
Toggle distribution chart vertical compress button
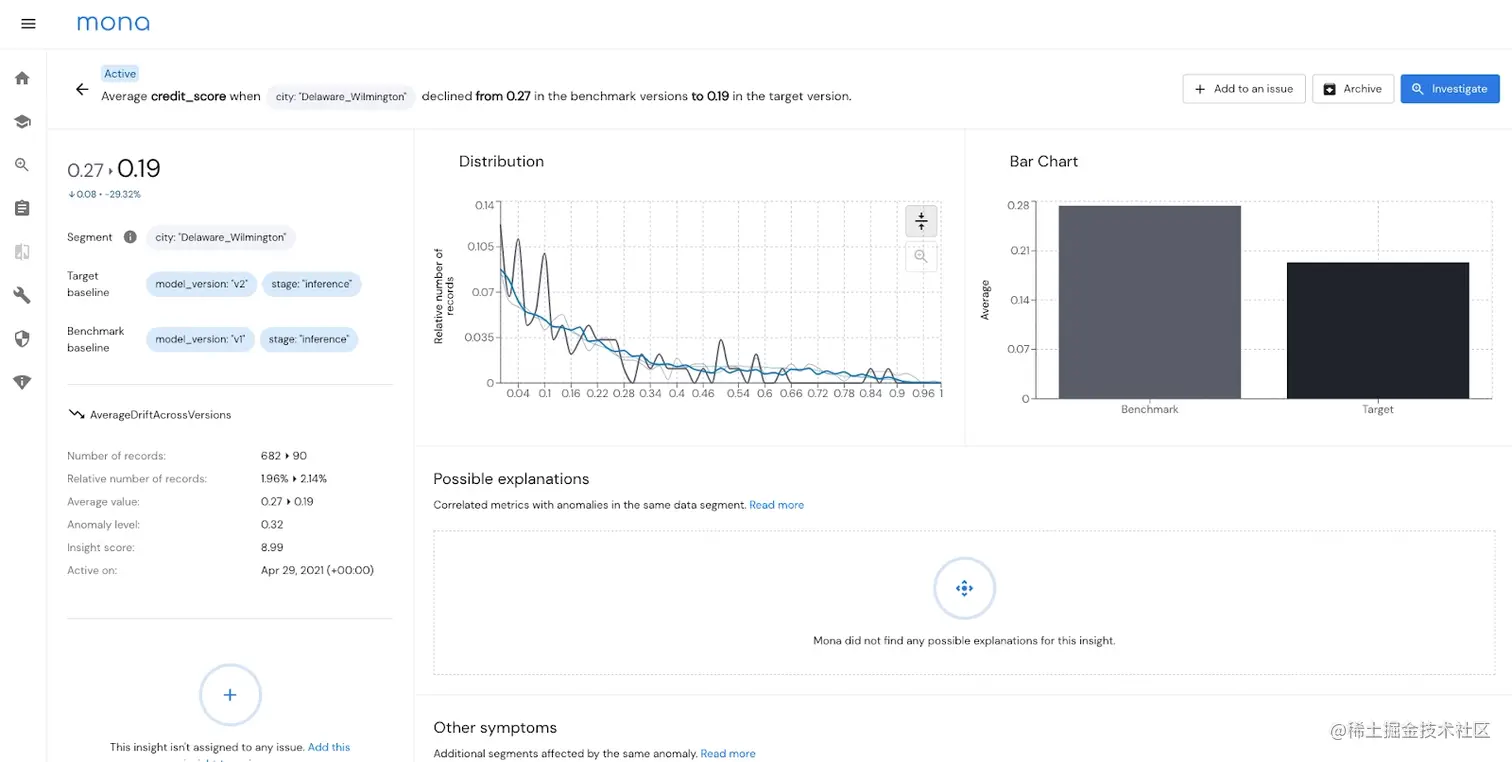point(921,220)
